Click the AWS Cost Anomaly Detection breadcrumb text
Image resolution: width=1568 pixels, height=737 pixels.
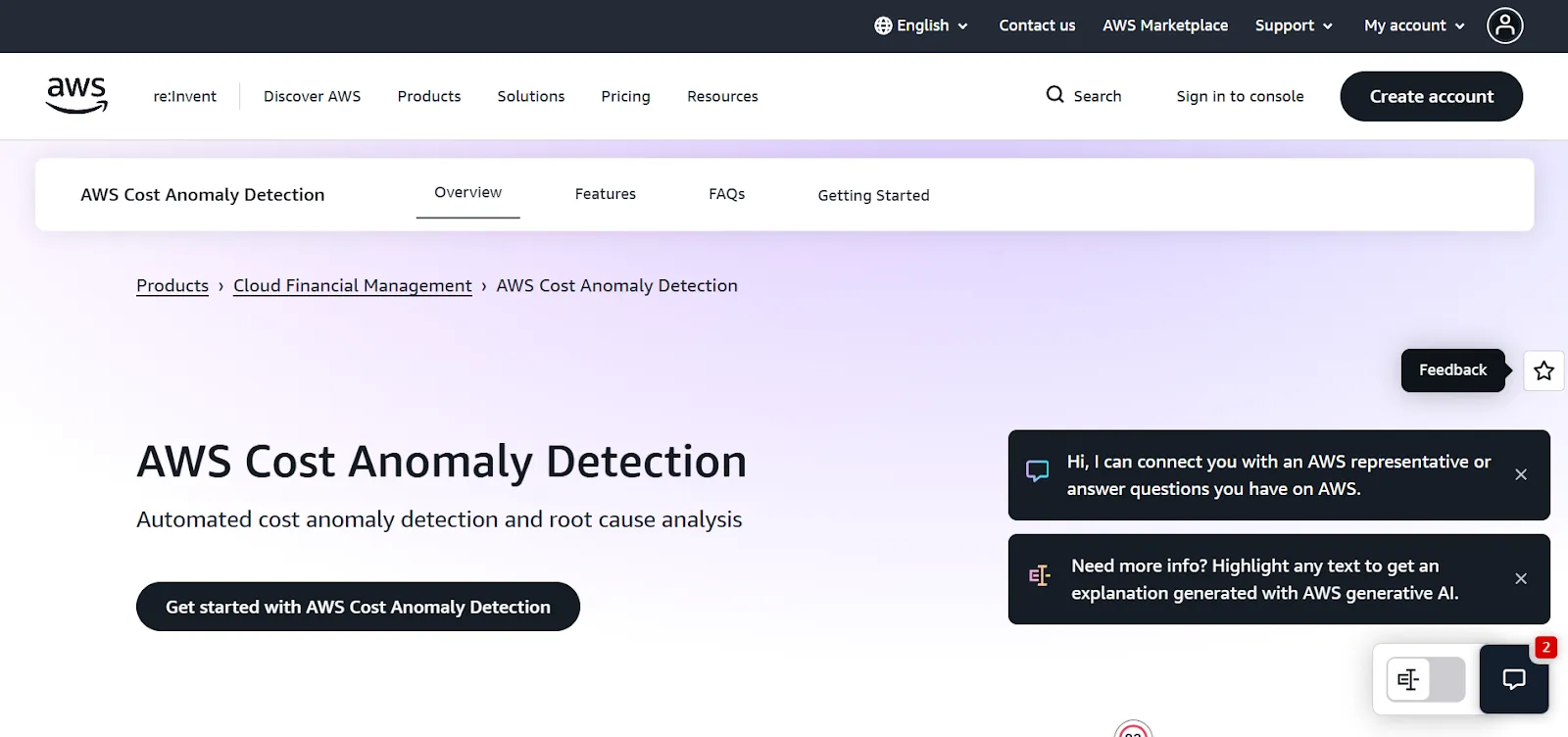click(x=616, y=285)
